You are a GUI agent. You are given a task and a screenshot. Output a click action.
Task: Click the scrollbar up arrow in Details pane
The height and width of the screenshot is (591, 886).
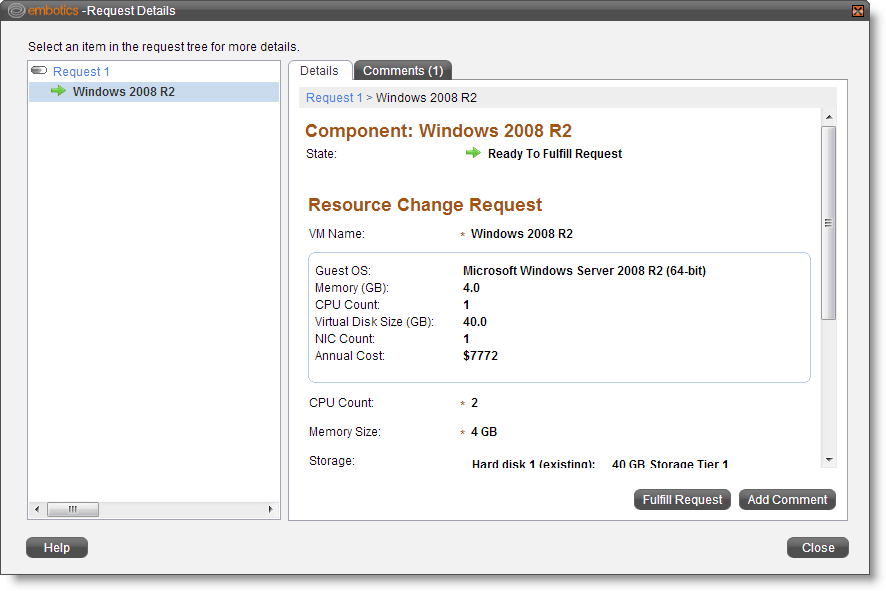click(829, 115)
